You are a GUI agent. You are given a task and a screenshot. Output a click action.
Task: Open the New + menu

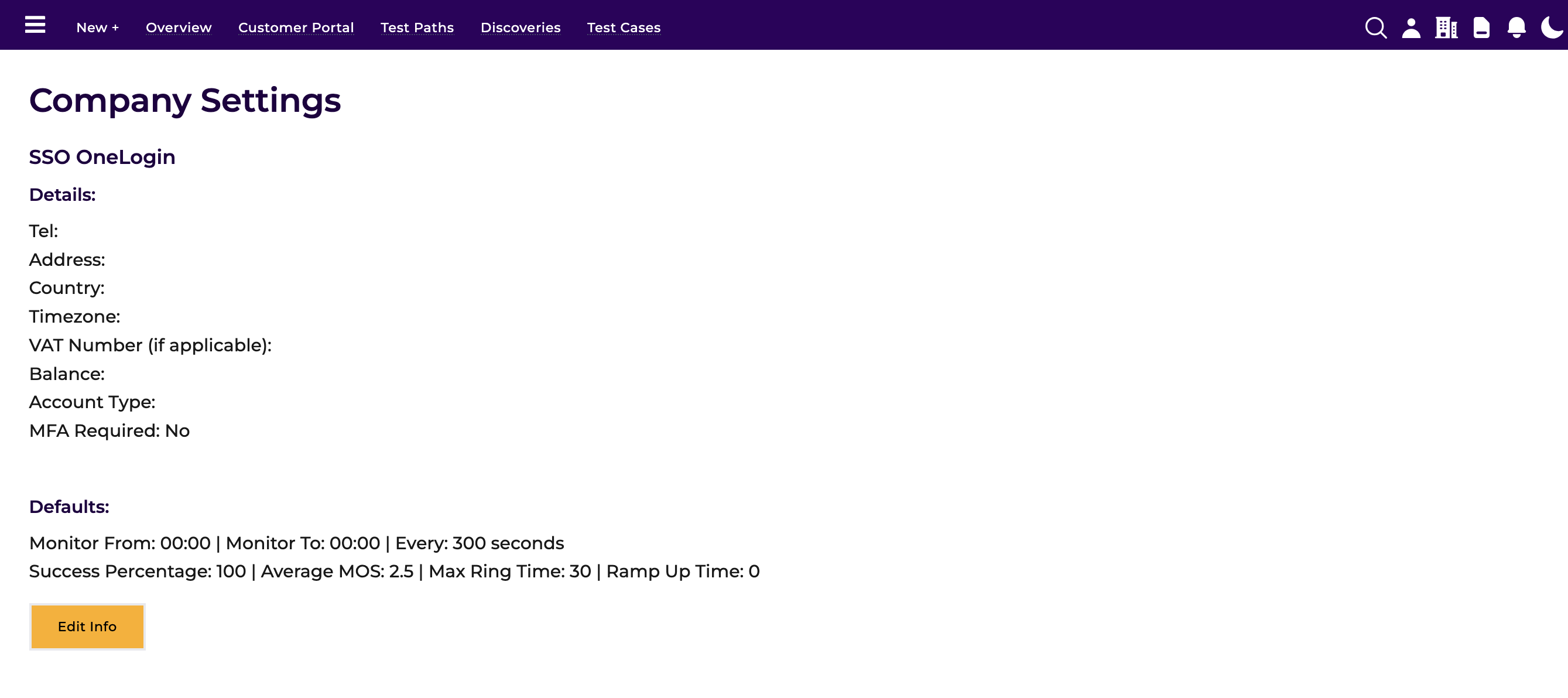97,28
